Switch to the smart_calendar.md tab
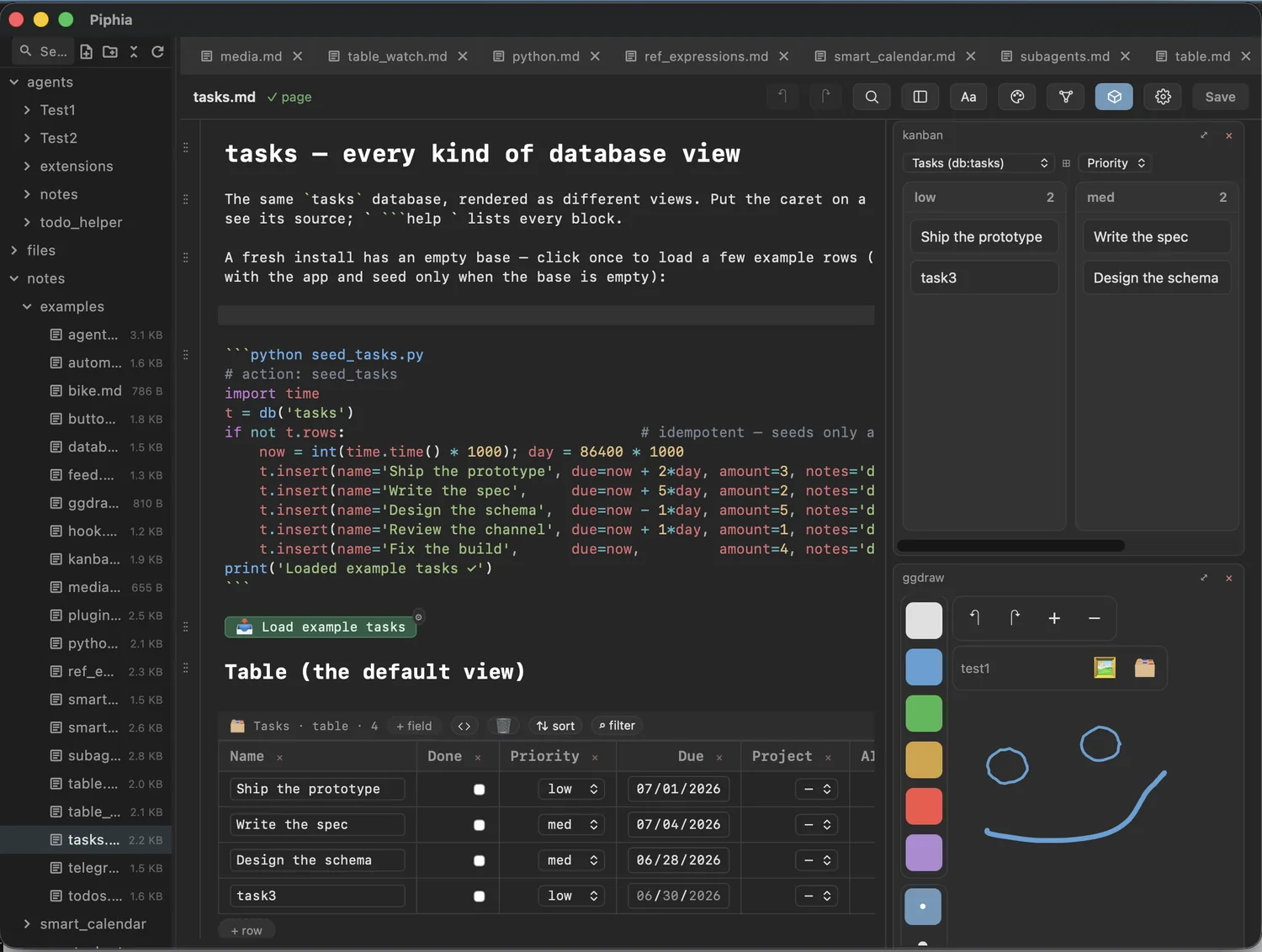 (x=894, y=56)
